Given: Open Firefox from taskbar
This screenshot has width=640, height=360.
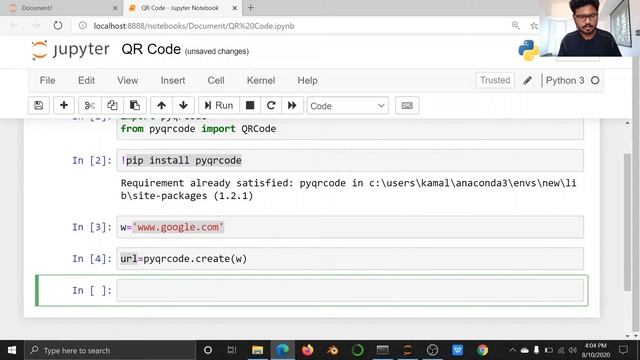Looking at the screenshot, I should 307,350.
